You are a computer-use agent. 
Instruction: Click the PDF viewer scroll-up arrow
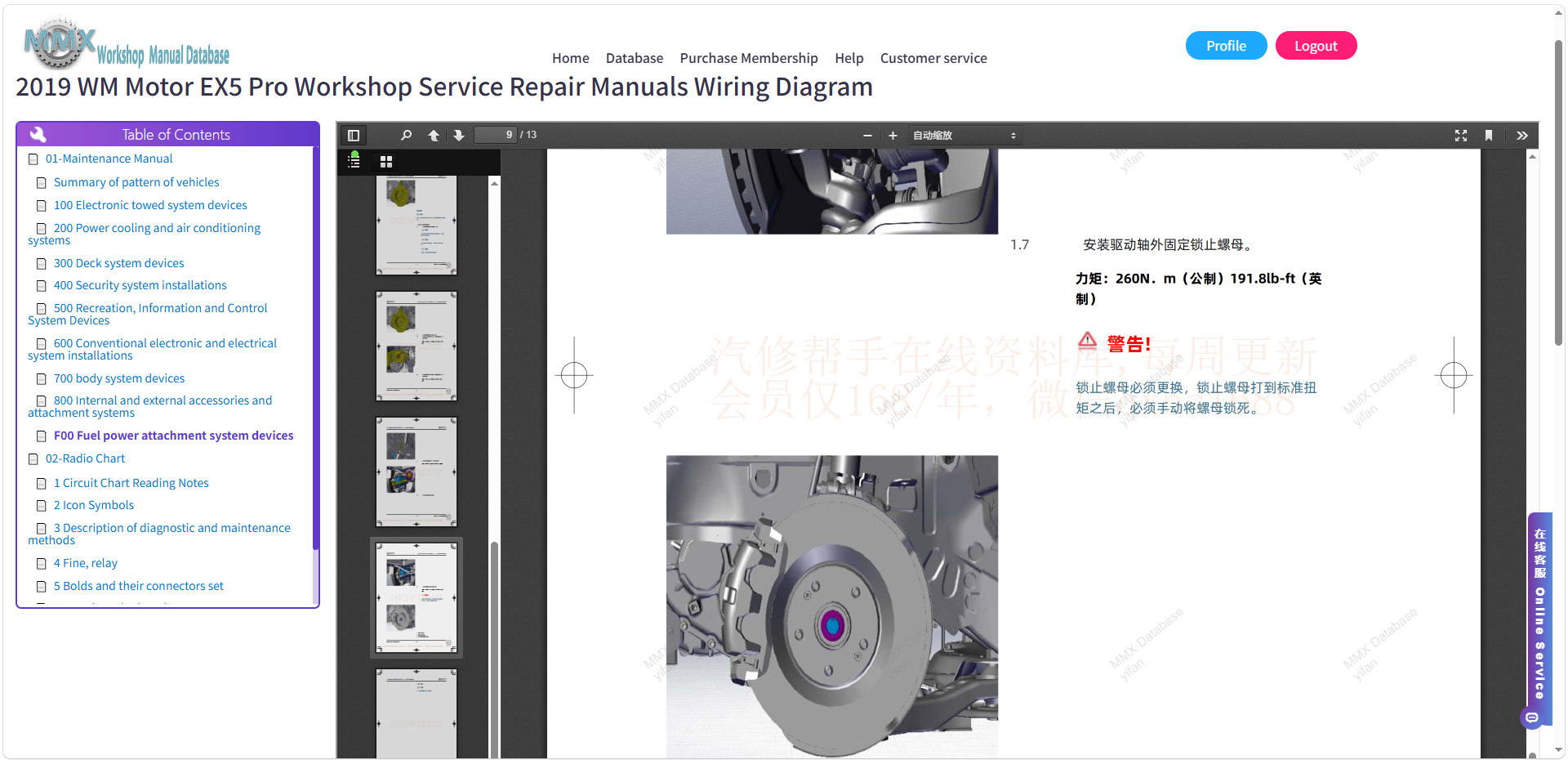pyautogui.click(x=1532, y=156)
